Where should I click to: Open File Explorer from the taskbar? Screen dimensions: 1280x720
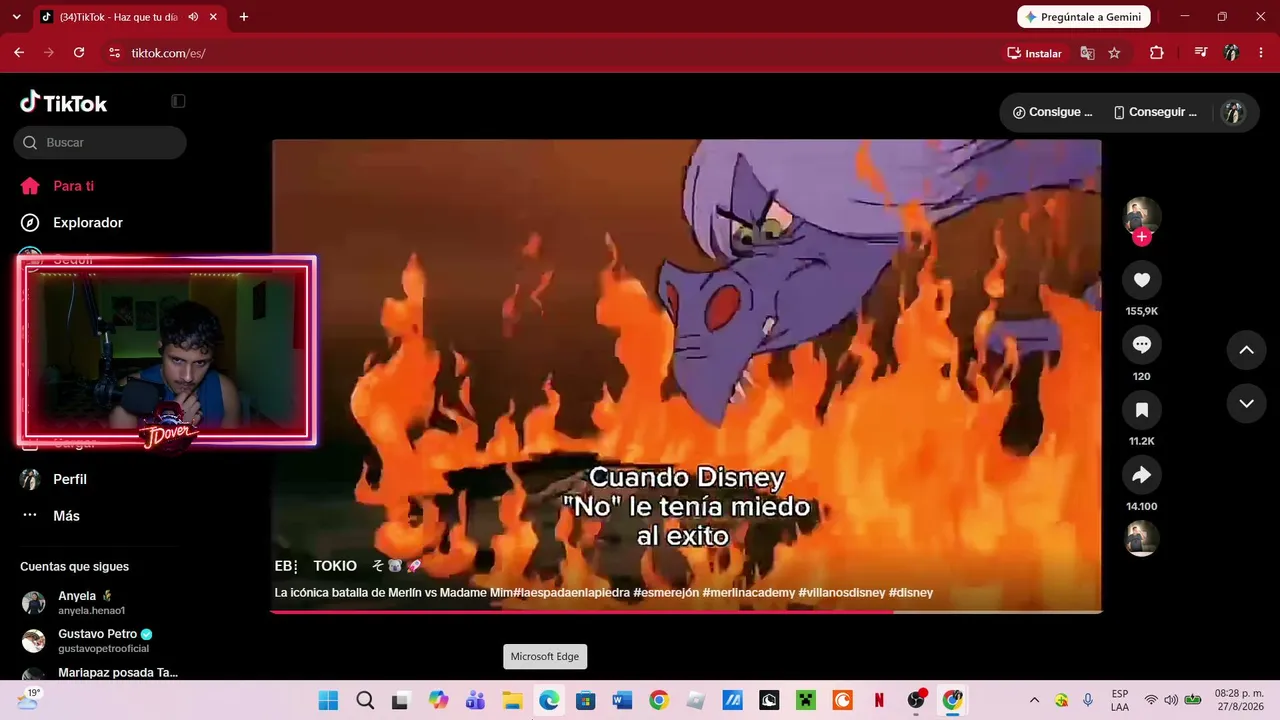click(x=512, y=700)
